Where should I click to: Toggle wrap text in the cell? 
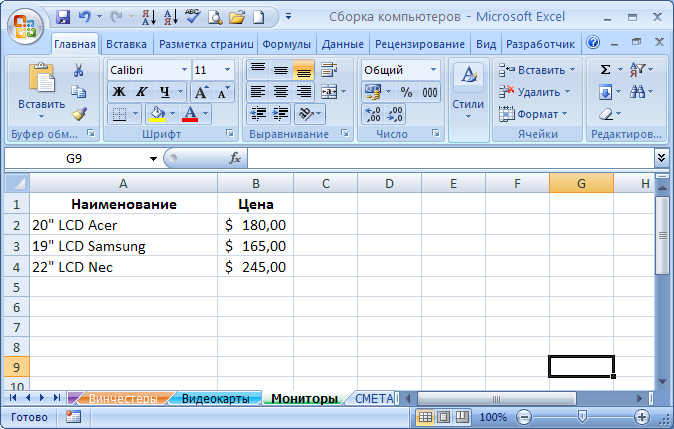click(329, 70)
